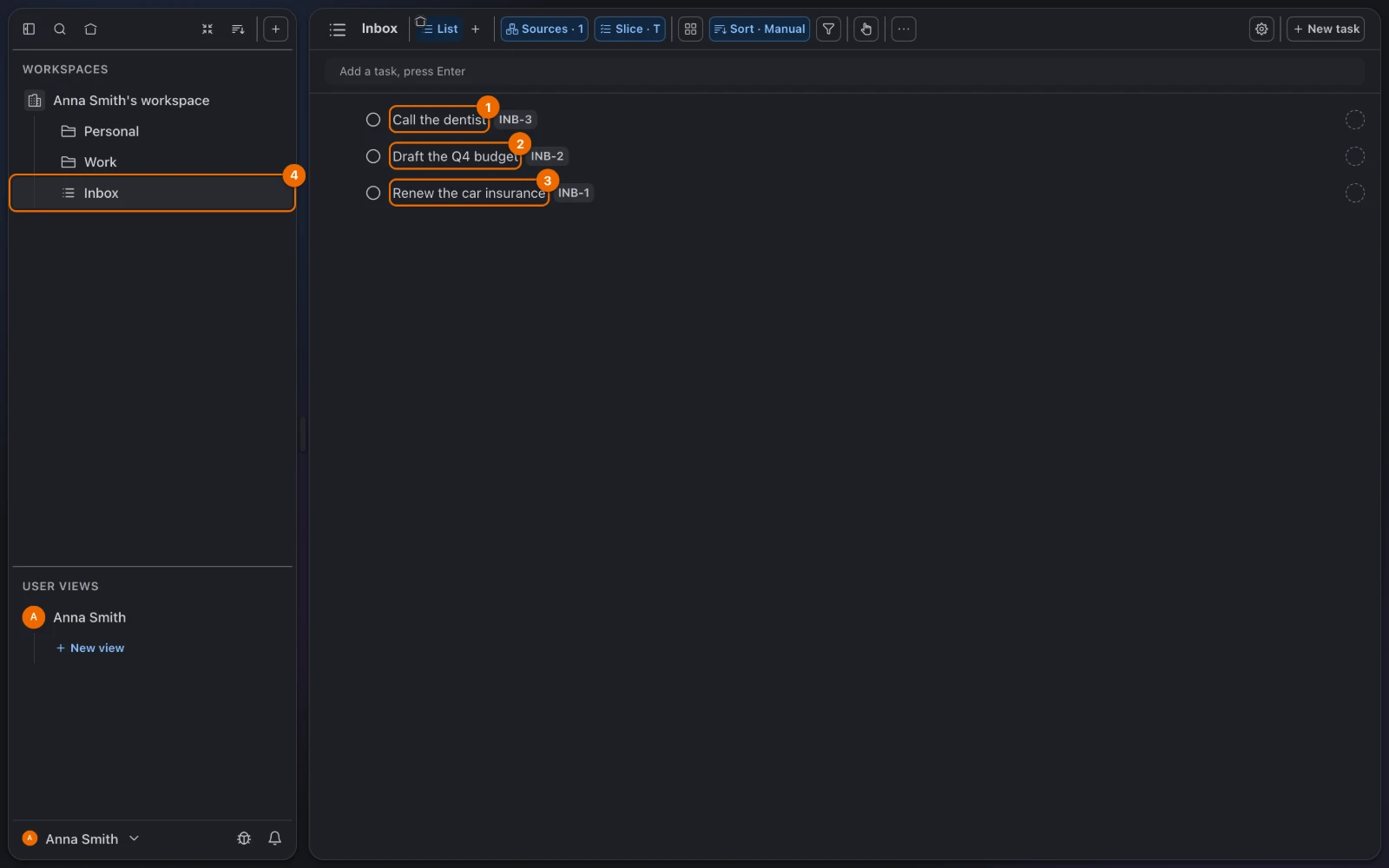
Task: Open the layout grid icon in toolbar
Action: (690, 29)
